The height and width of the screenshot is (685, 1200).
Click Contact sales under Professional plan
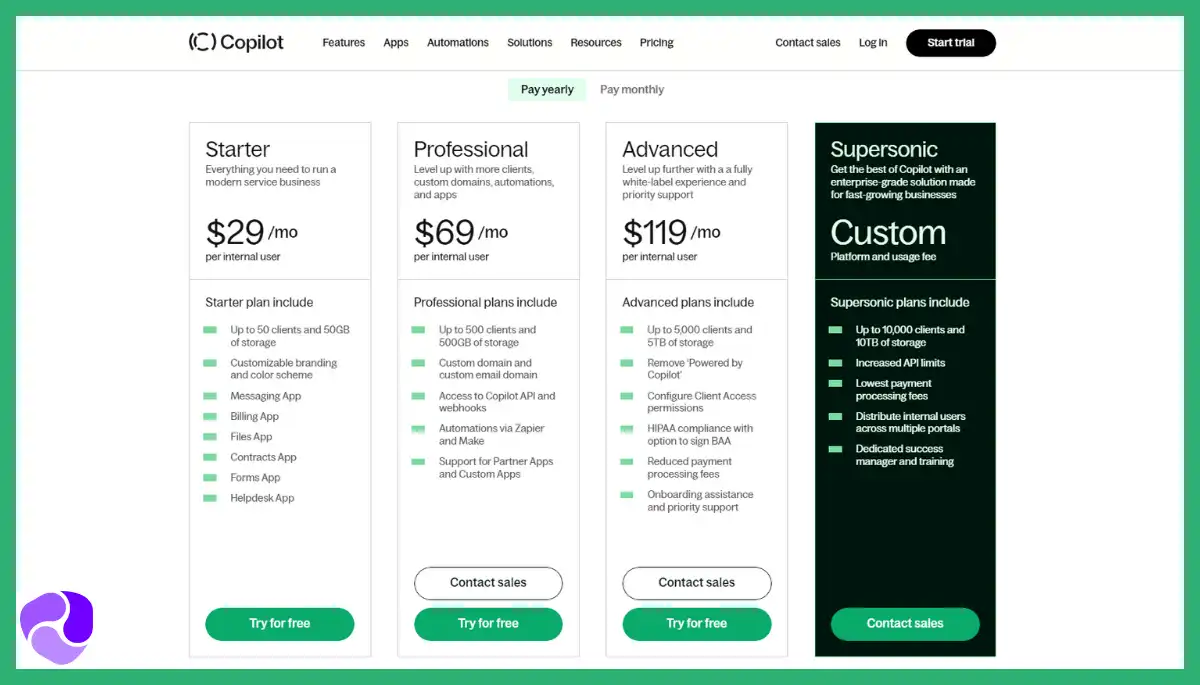(488, 583)
